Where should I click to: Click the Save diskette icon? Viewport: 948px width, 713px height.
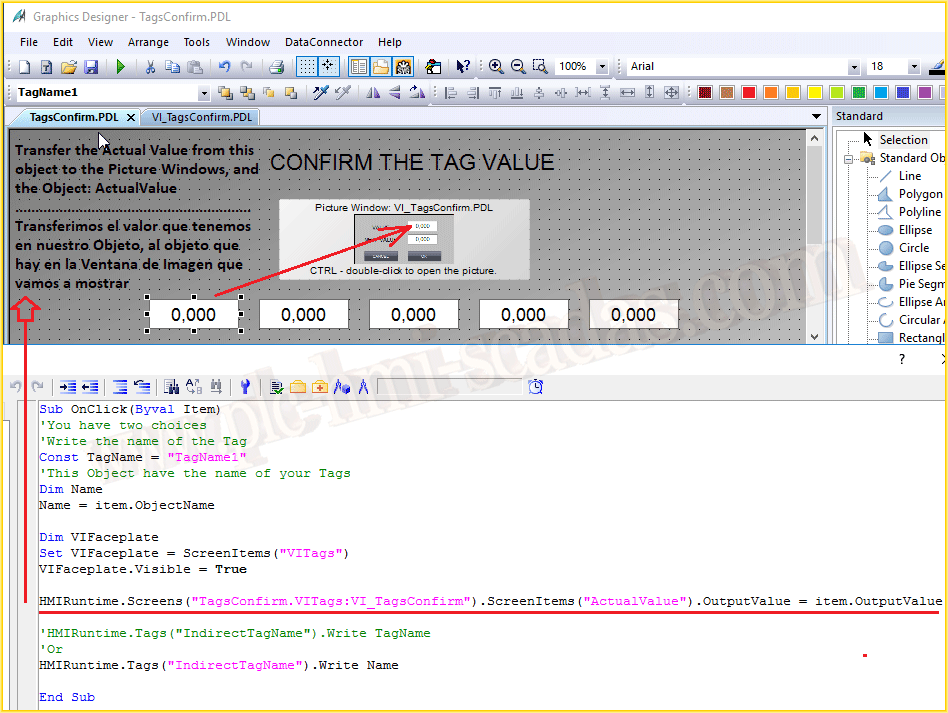pyautogui.click(x=91, y=67)
